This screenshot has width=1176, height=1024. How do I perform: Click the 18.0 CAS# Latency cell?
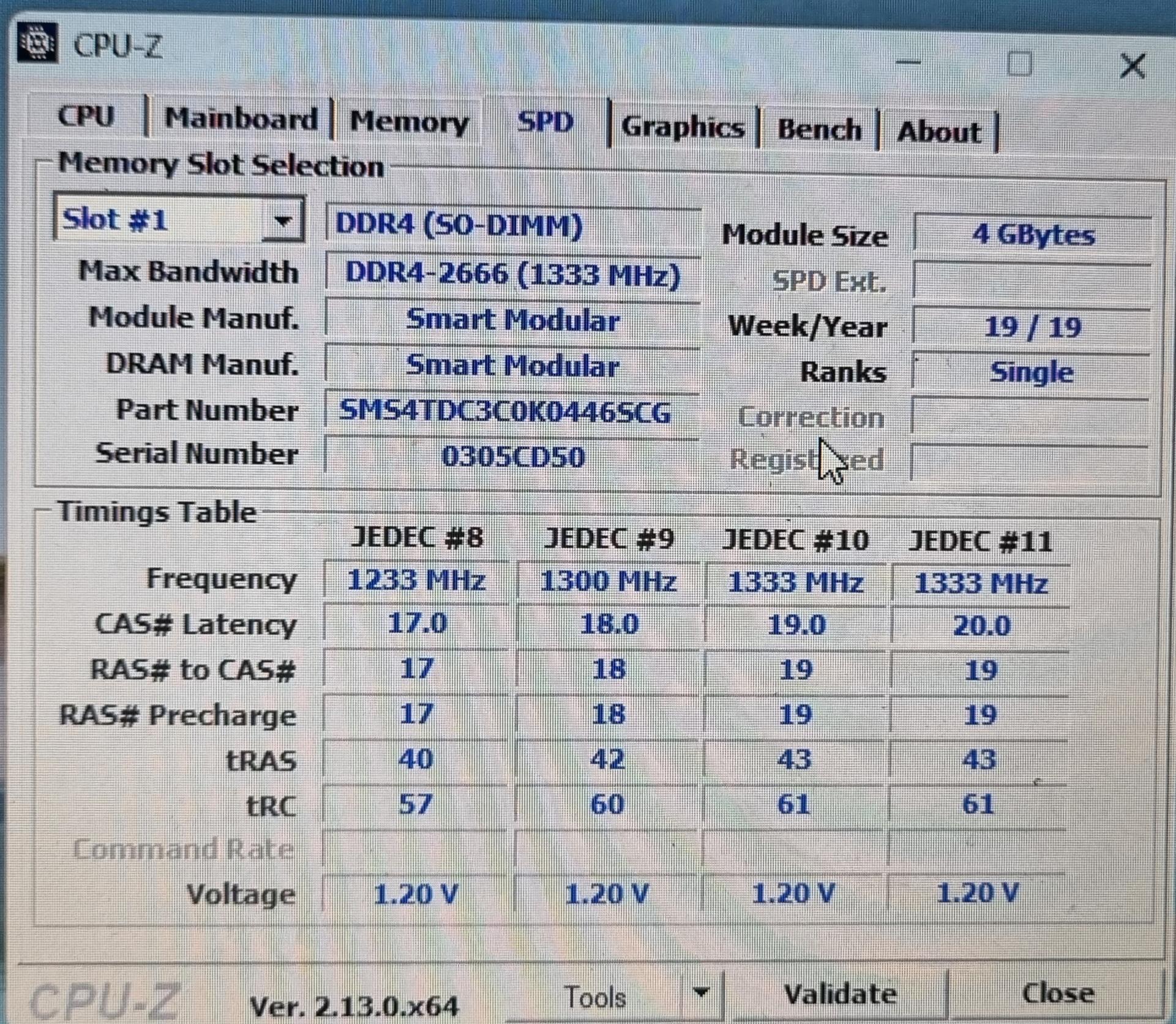[609, 625]
